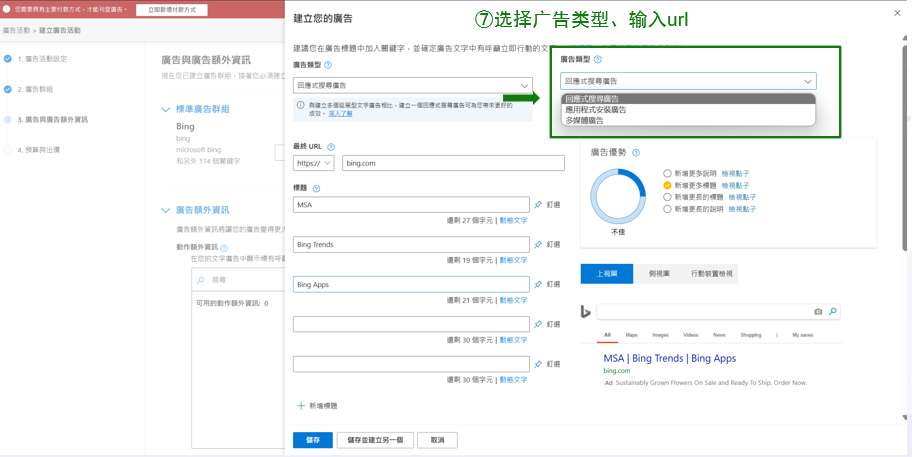This screenshot has height=457, width=912.
Task: Select the 新增更長的標題 radio option
Action: (667, 197)
